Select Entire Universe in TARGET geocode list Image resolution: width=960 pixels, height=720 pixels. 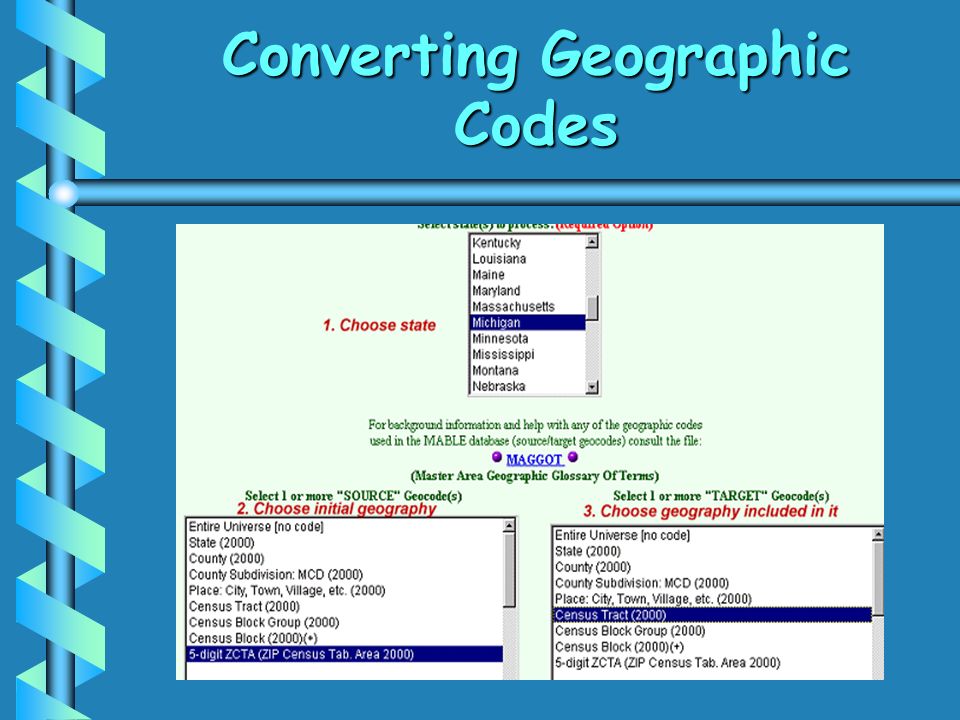(x=712, y=535)
